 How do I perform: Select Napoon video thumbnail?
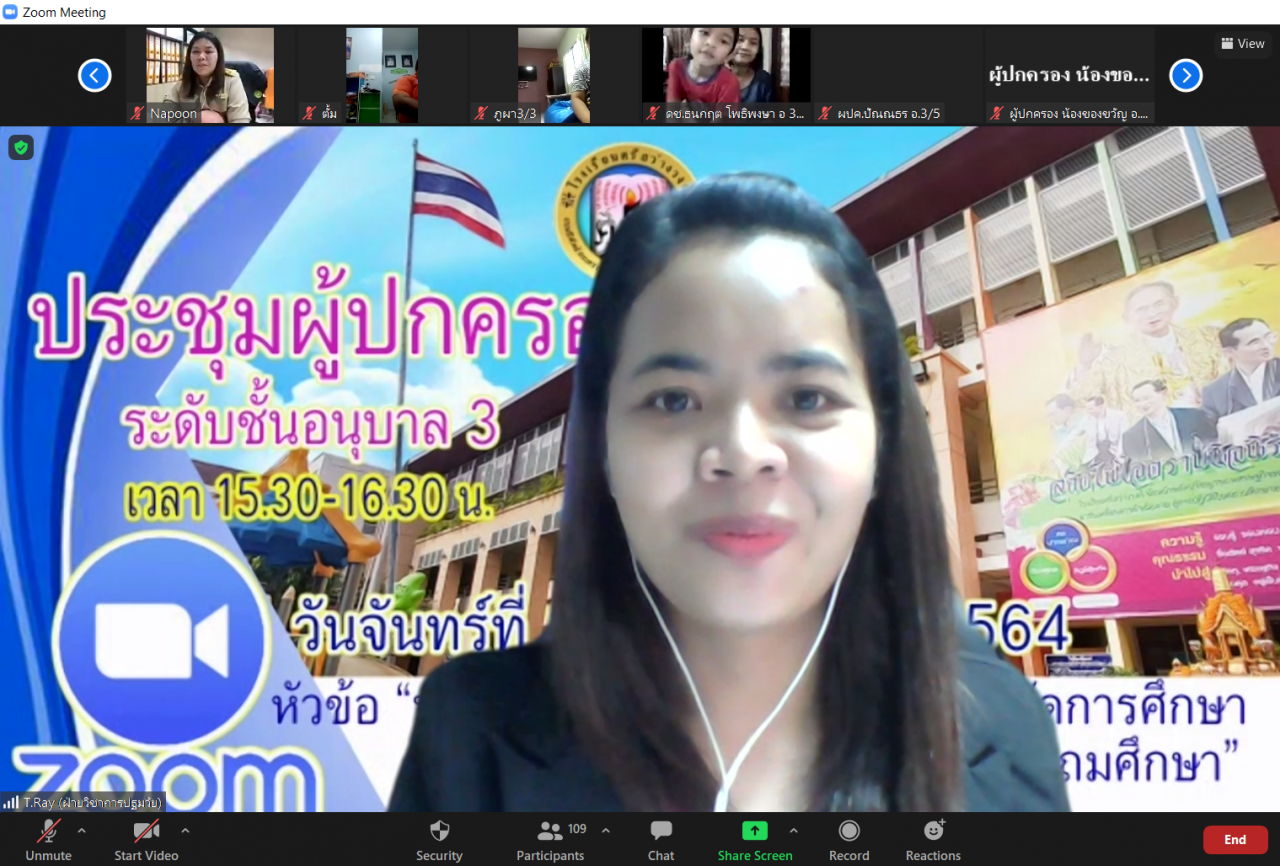coord(211,75)
